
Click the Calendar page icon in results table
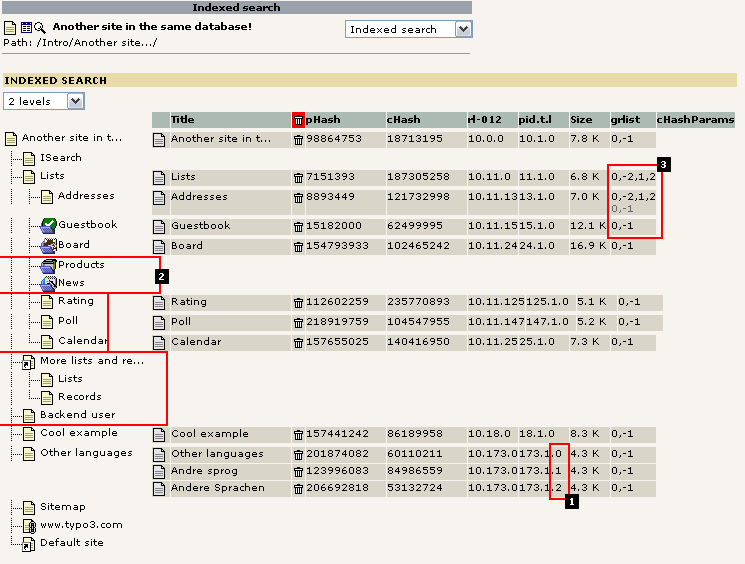pos(159,342)
